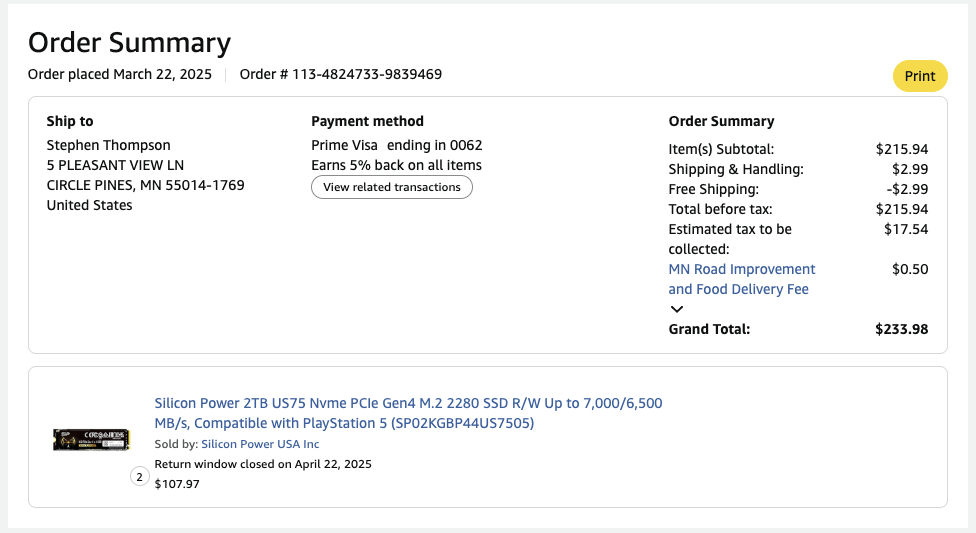The image size is (976, 533).
Task: Click the Grand Total amount $233.98
Action: point(901,329)
